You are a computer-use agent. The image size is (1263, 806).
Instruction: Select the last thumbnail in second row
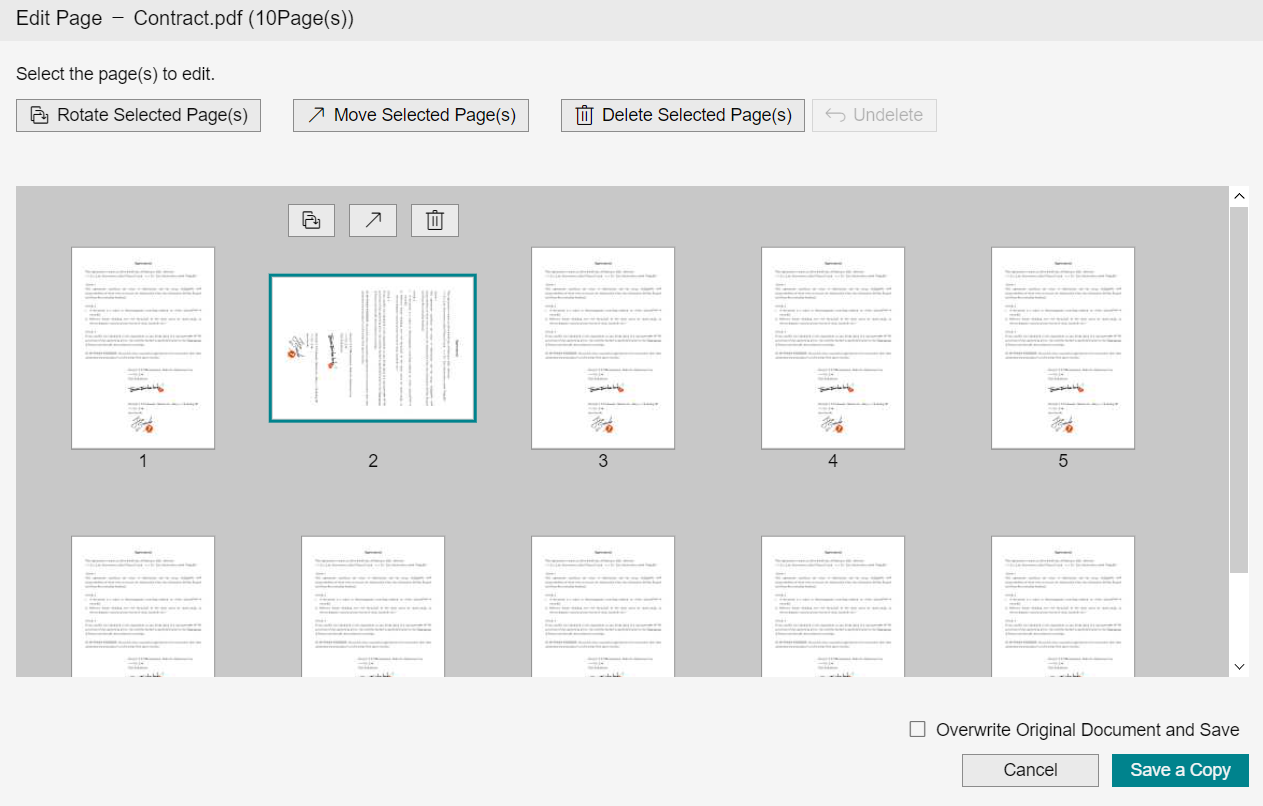(1063, 606)
